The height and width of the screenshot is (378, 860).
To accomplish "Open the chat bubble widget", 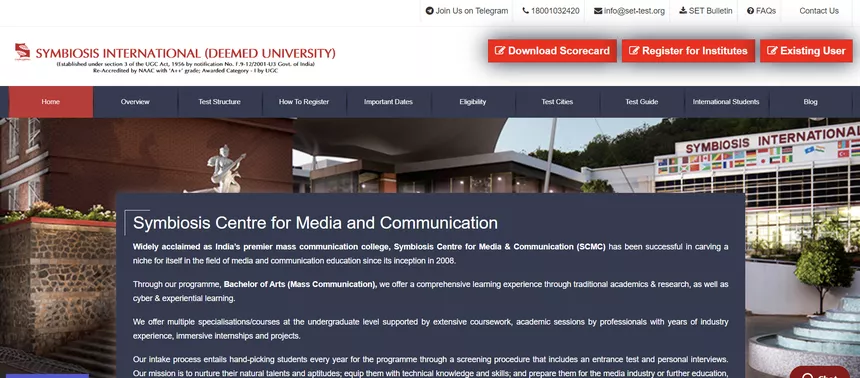I will tap(820, 373).
